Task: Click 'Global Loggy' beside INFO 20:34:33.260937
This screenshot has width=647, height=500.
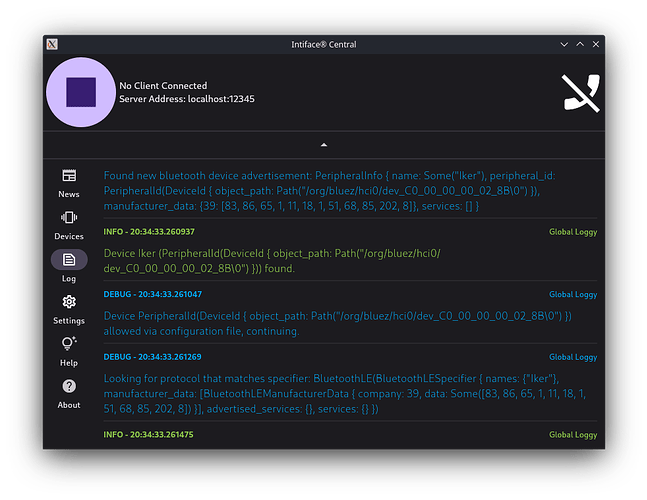Action: tap(573, 232)
